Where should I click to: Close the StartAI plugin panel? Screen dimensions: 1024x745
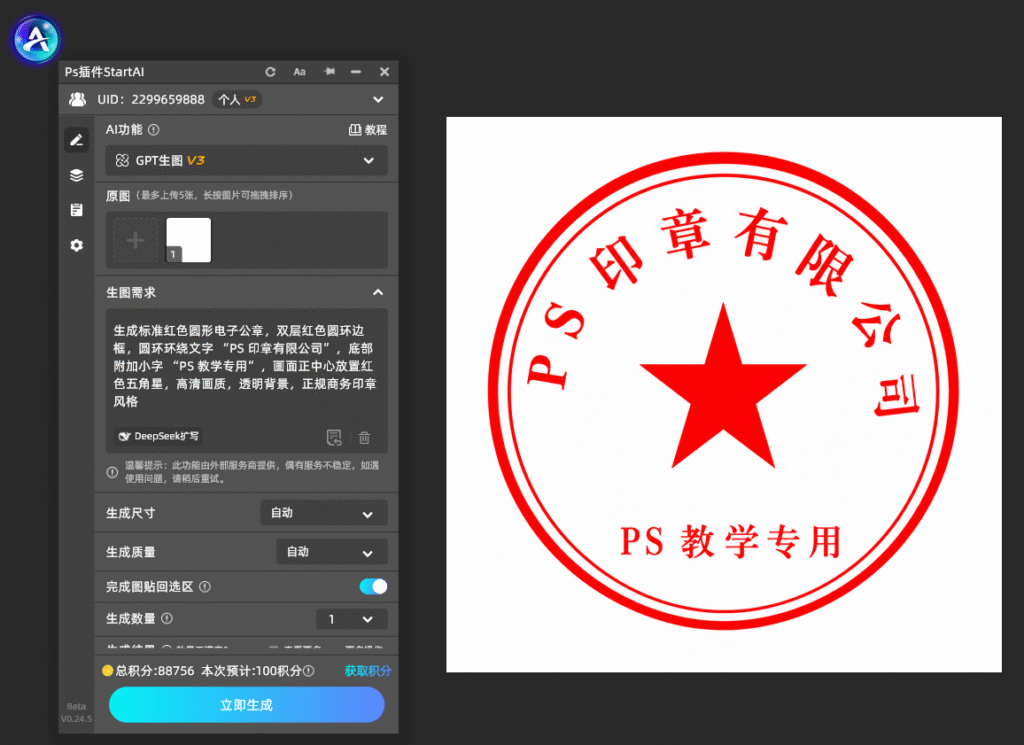tap(384, 72)
